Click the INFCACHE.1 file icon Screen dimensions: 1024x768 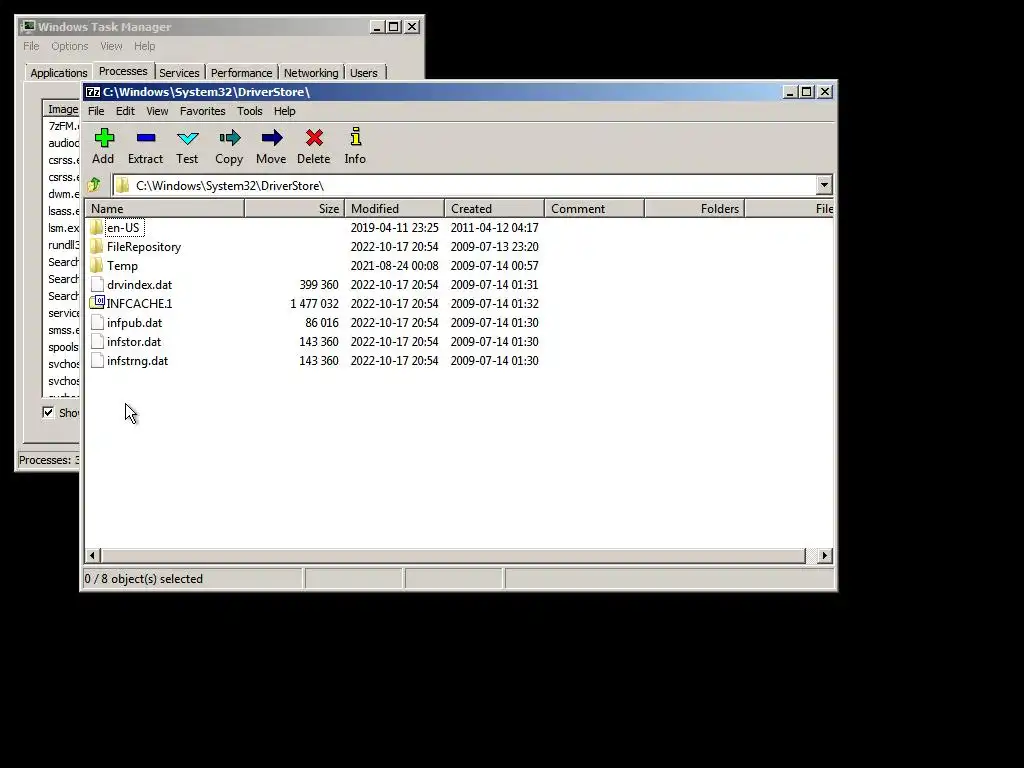97,302
